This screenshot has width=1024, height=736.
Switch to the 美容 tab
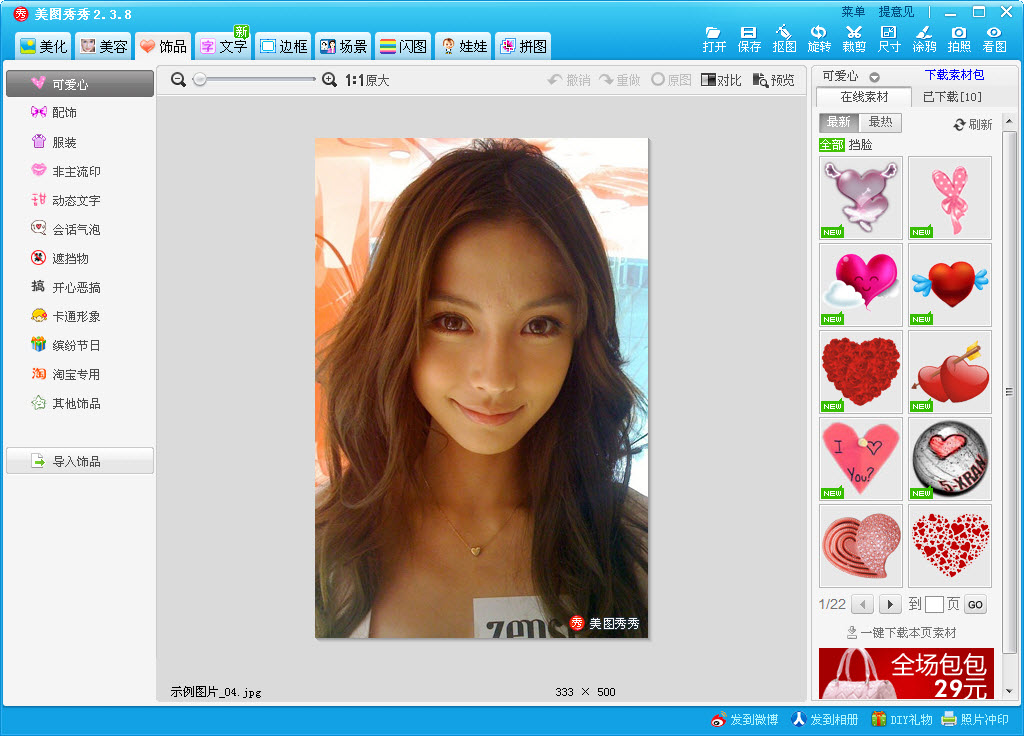[x=103, y=46]
